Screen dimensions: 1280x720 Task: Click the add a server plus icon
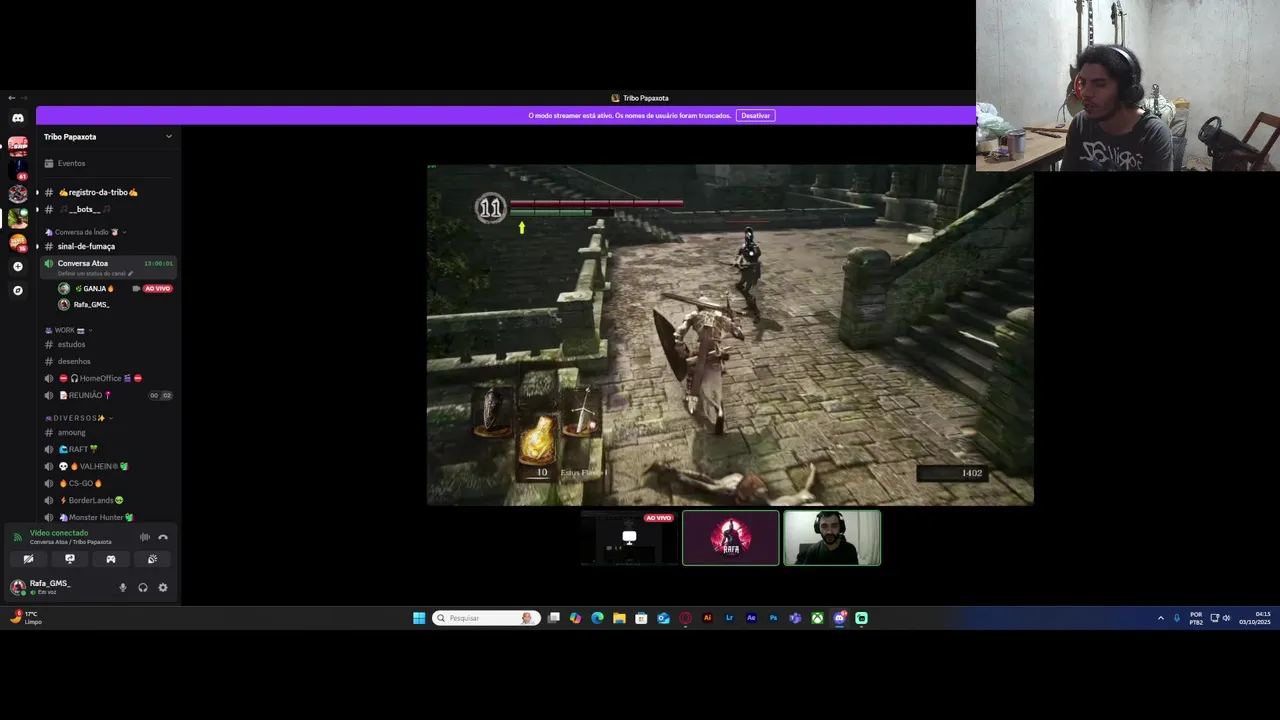(17, 267)
